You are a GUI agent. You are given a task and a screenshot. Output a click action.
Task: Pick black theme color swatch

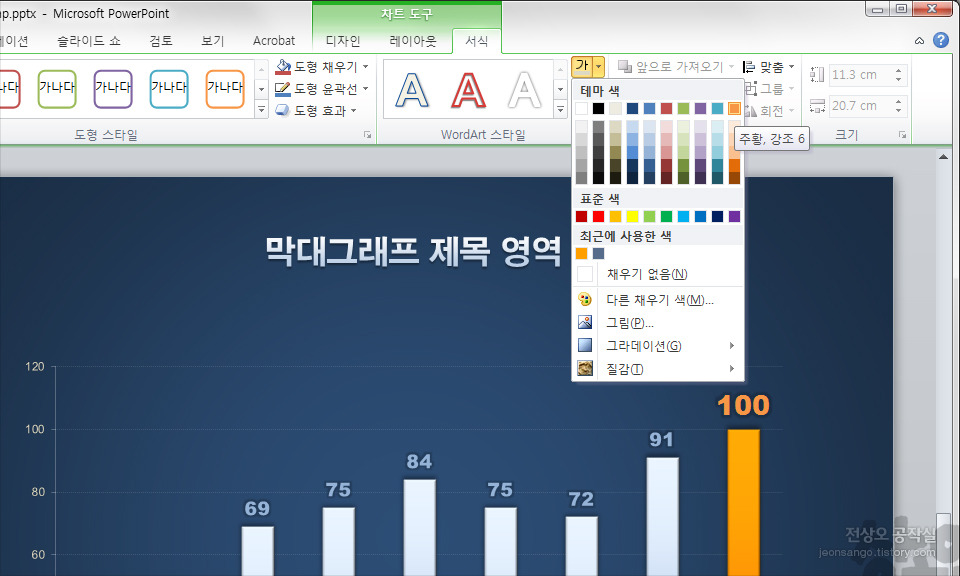pos(598,108)
